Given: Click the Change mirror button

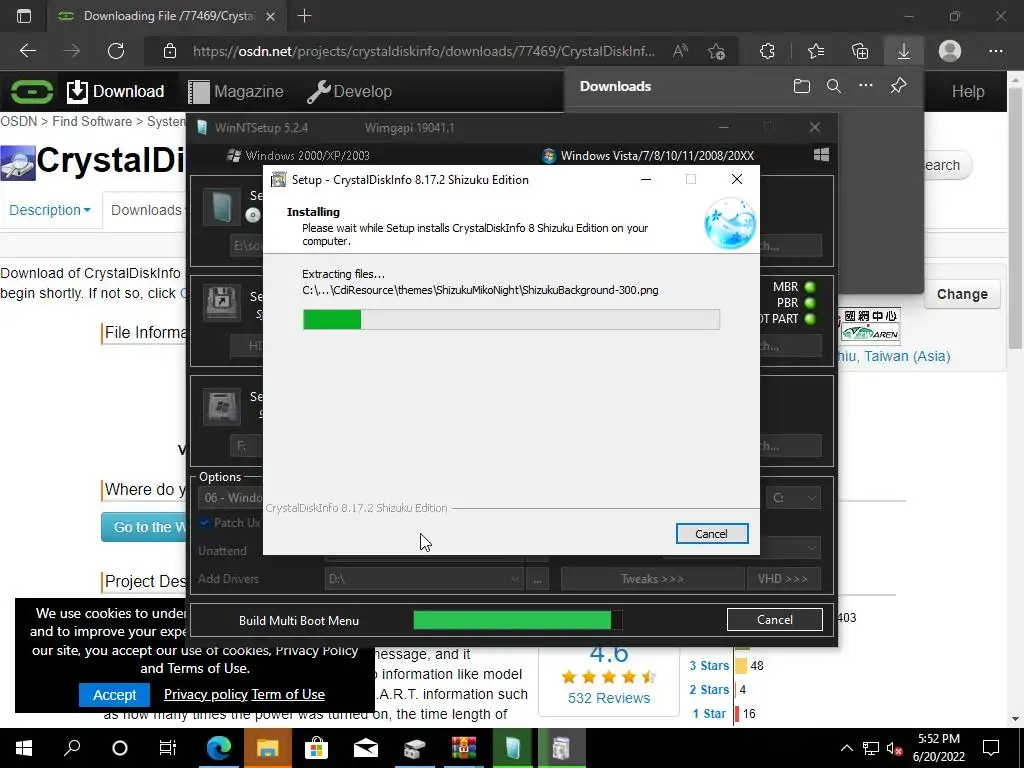Looking at the screenshot, I should click(x=962, y=295).
